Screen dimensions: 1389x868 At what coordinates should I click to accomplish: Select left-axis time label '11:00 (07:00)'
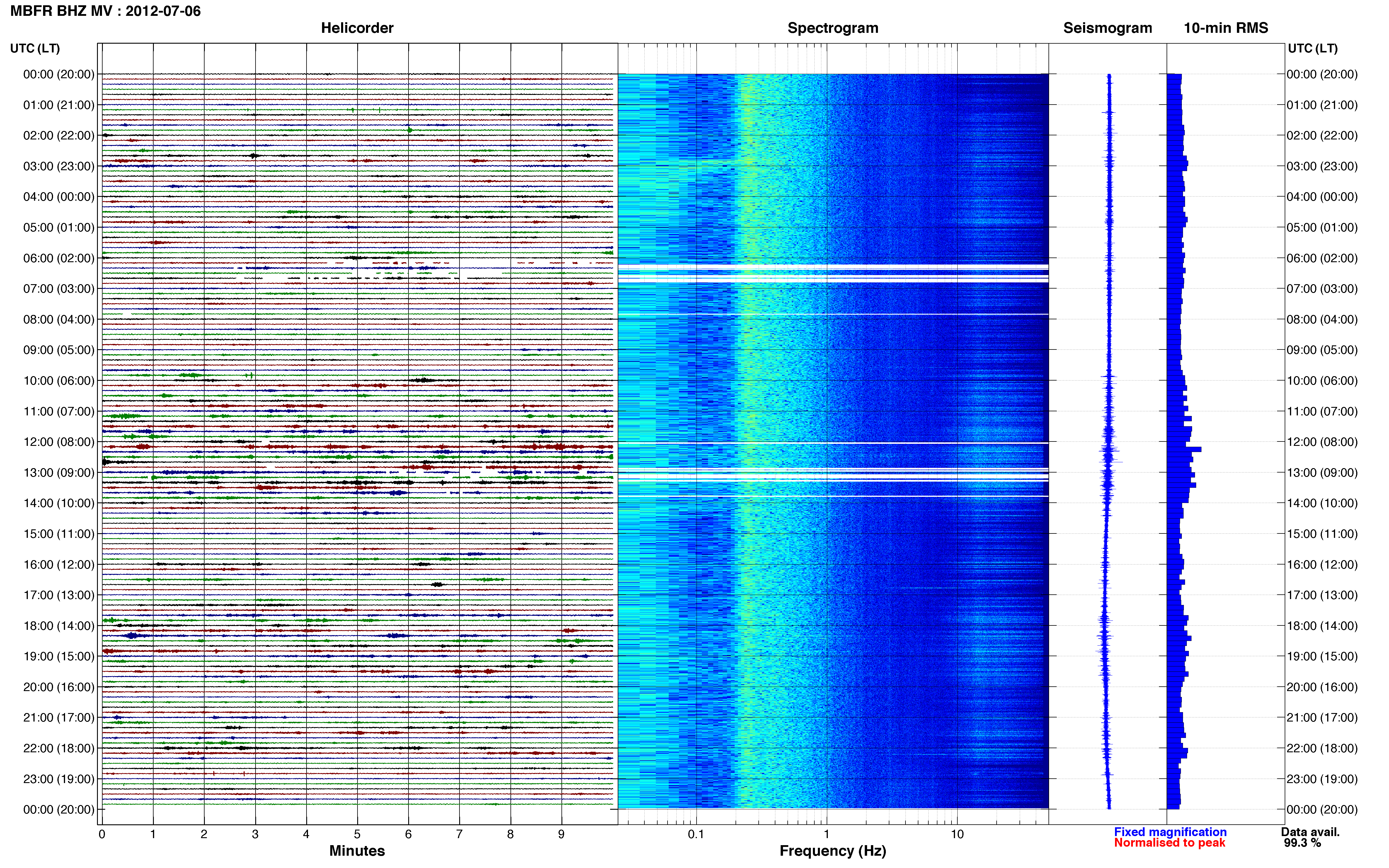(x=59, y=411)
